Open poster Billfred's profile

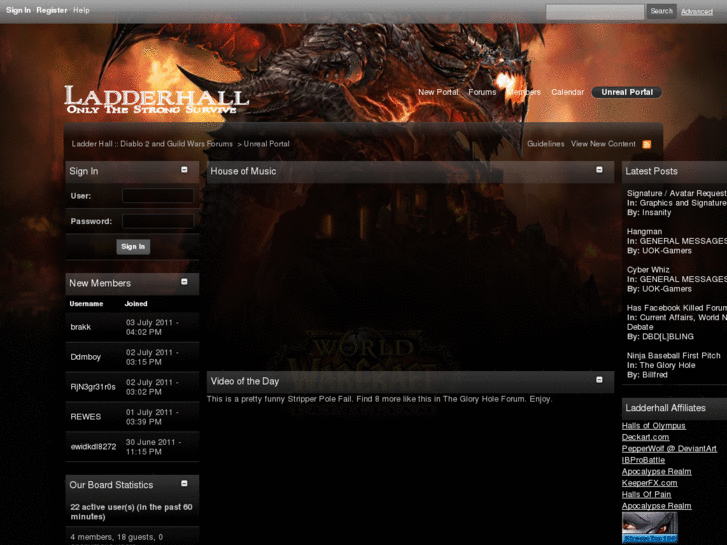655,375
